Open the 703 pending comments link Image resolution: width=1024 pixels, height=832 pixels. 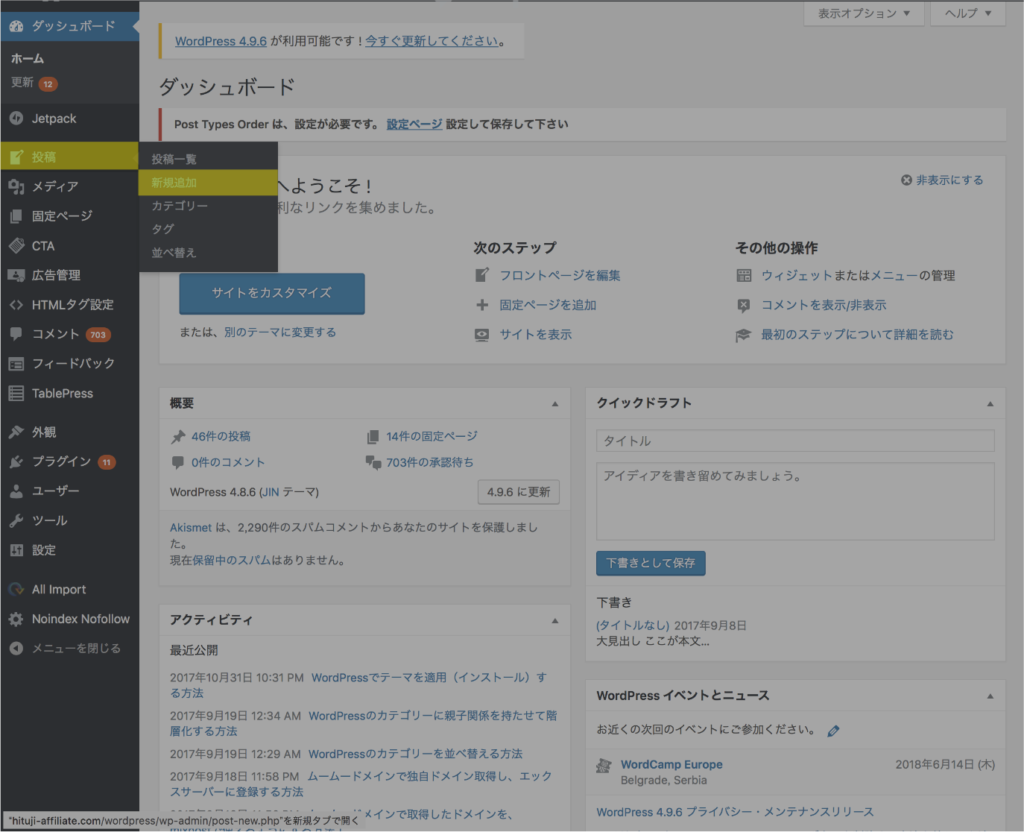[430, 462]
